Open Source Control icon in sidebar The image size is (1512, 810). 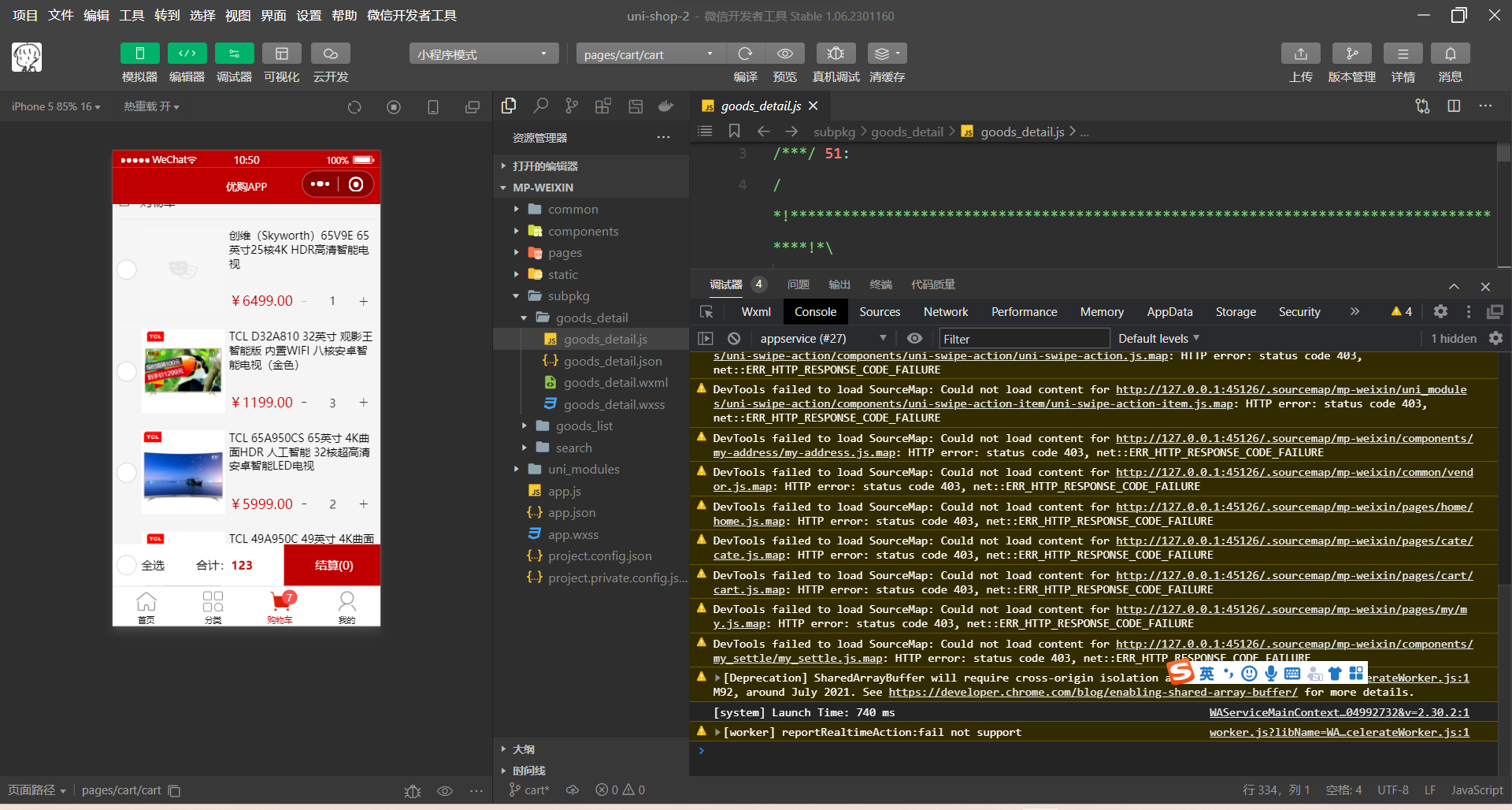572,106
